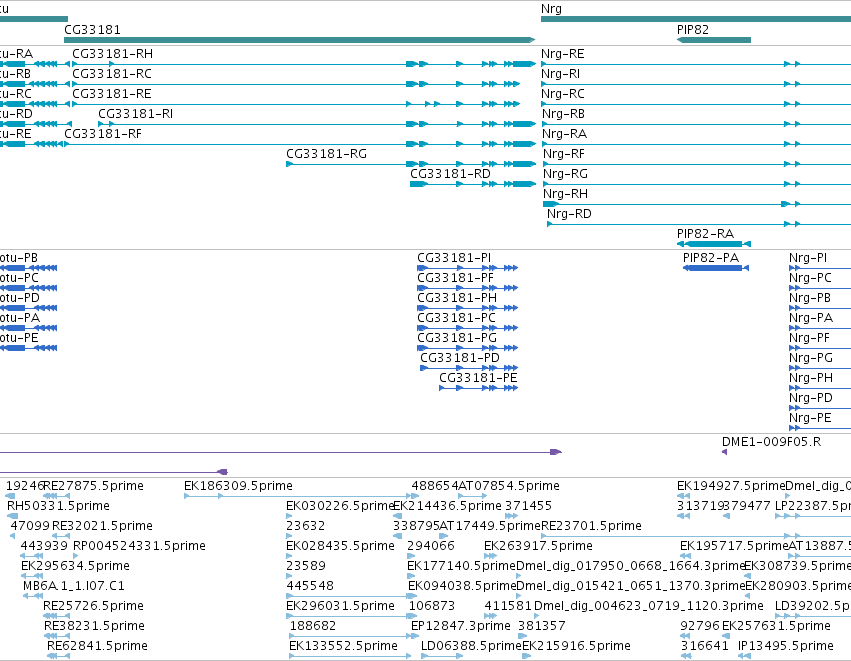The width and height of the screenshot is (851, 661).
Task: Click the CG33181-RF transcript
Action: (300, 144)
